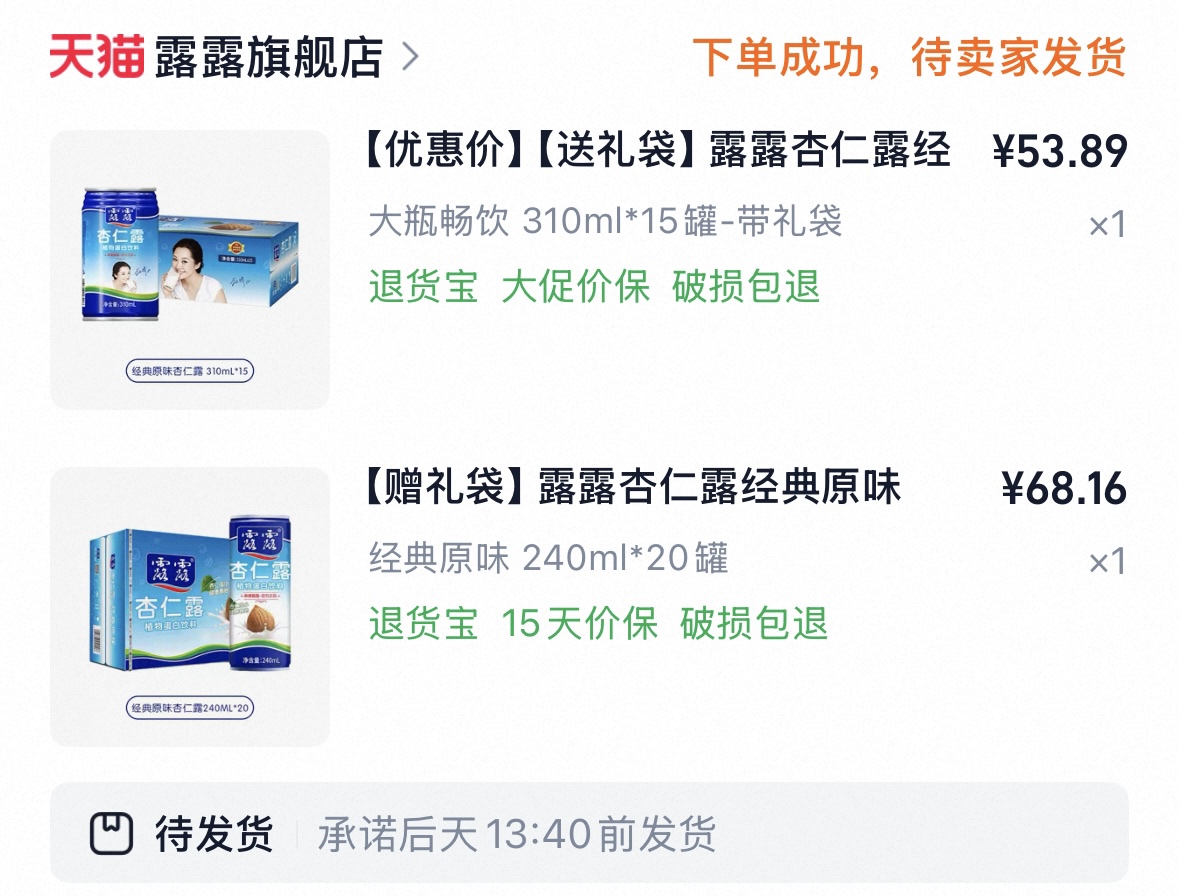The image size is (1179, 896).
Task: Select the 经典原味 240ml*20罐 spec text
Action: [x=549, y=558]
